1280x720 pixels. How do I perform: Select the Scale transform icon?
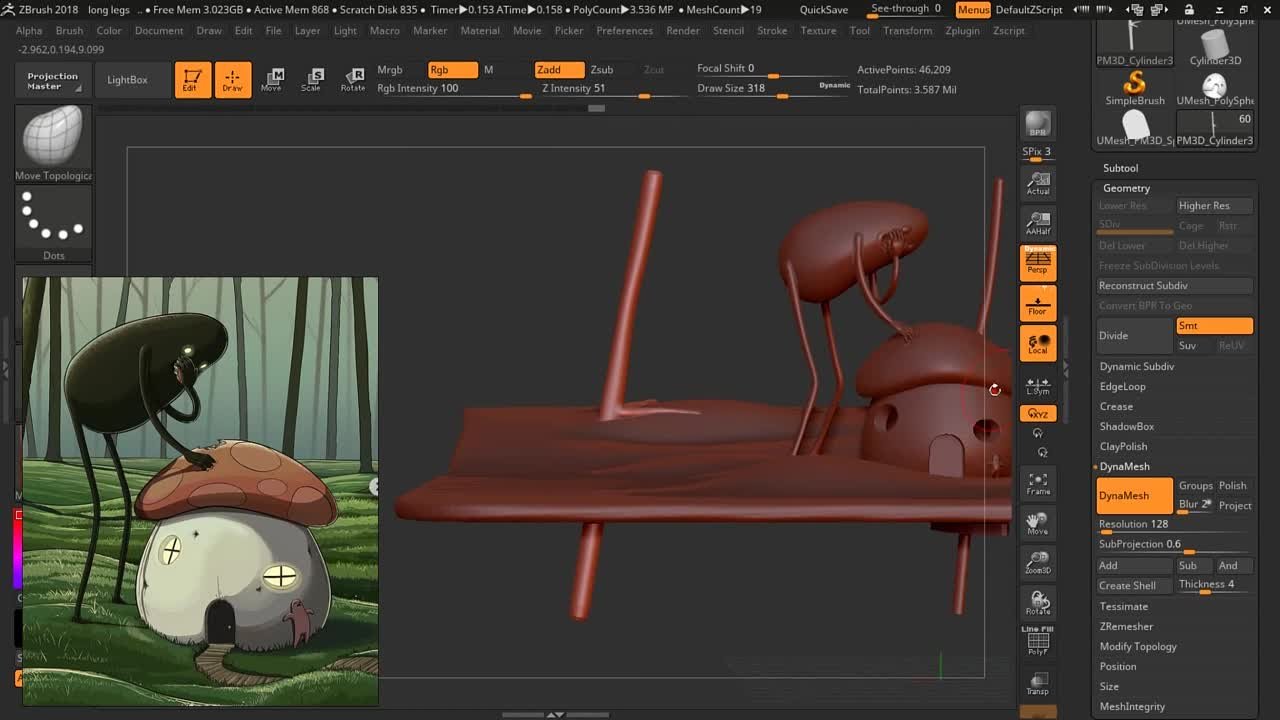click(312, 80)
